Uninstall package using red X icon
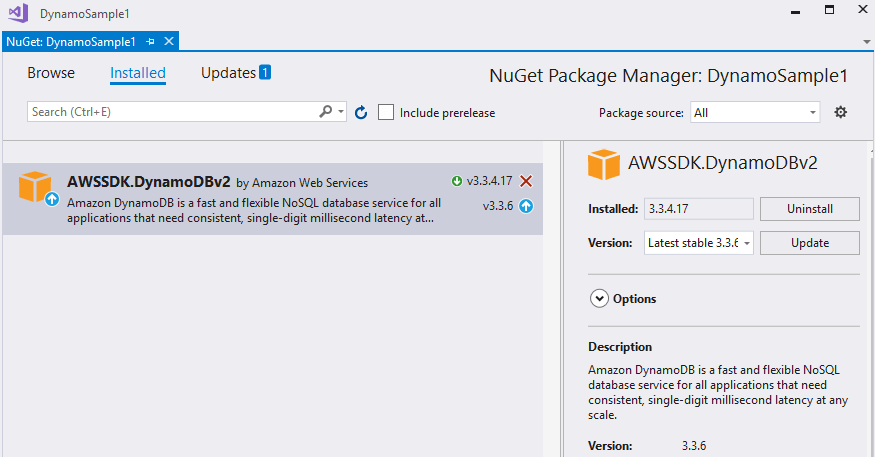This screenshot has width=875, height=457. pos(526,181)
